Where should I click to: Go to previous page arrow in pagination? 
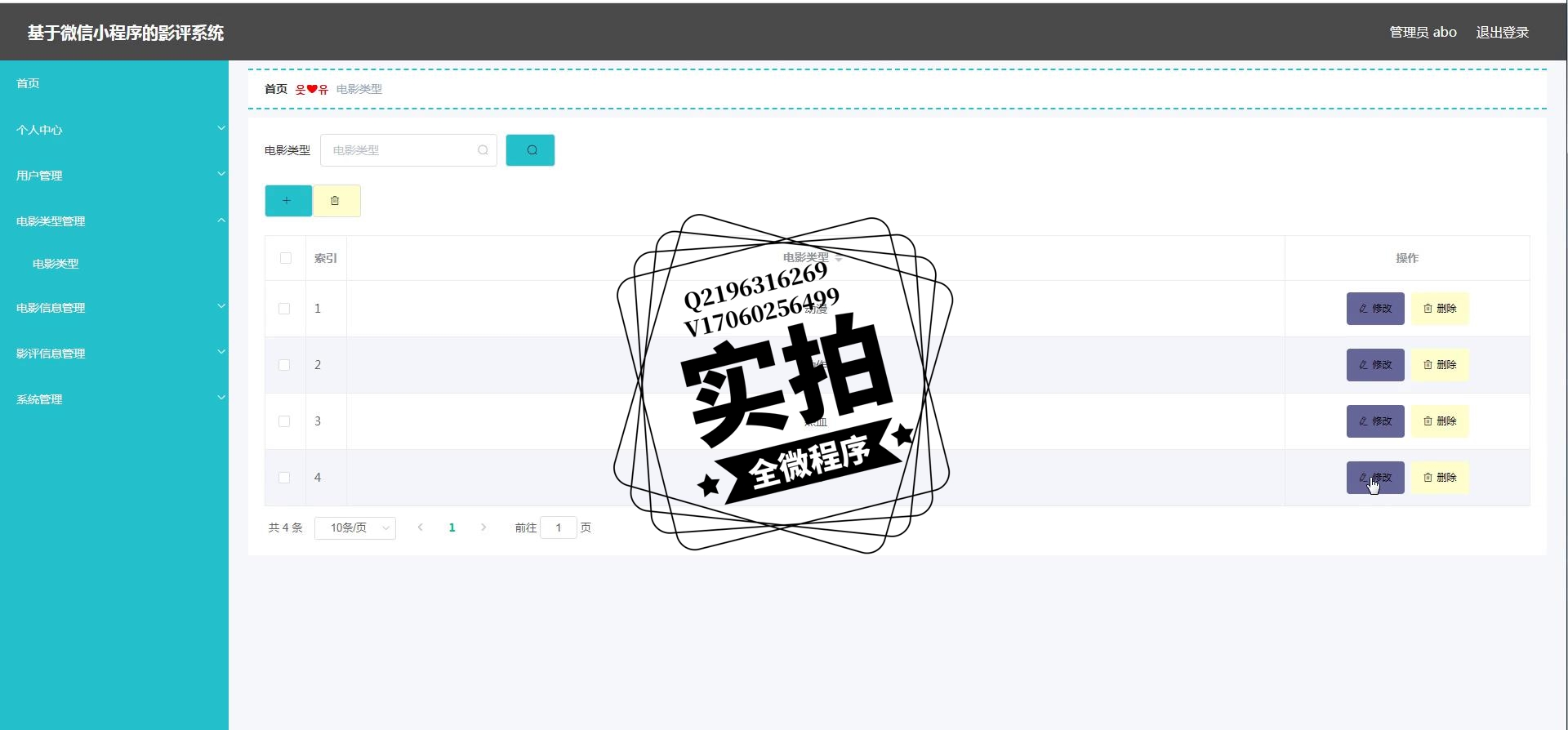tap(420, 527)
